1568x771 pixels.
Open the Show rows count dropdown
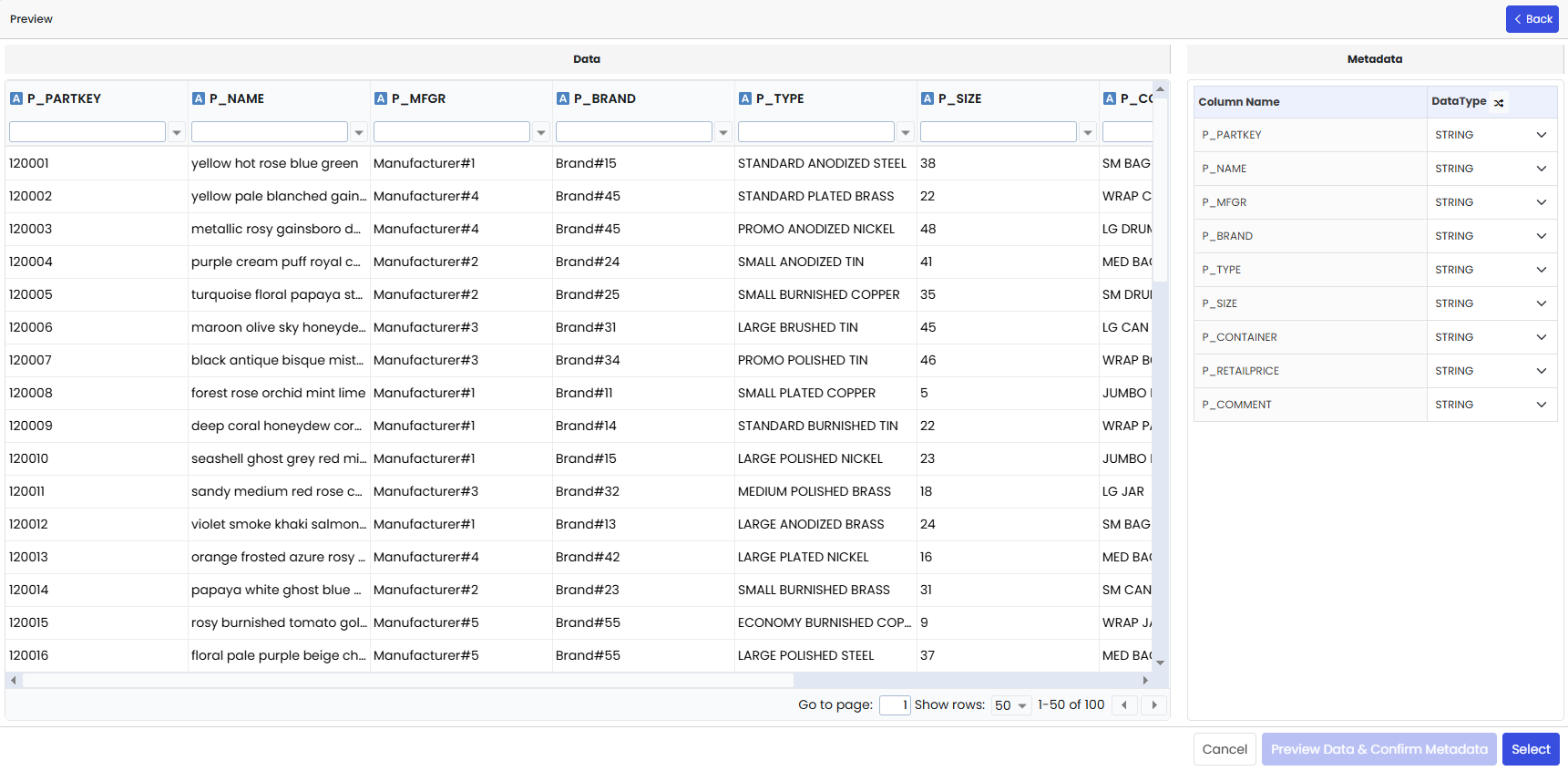(1011, 705)
